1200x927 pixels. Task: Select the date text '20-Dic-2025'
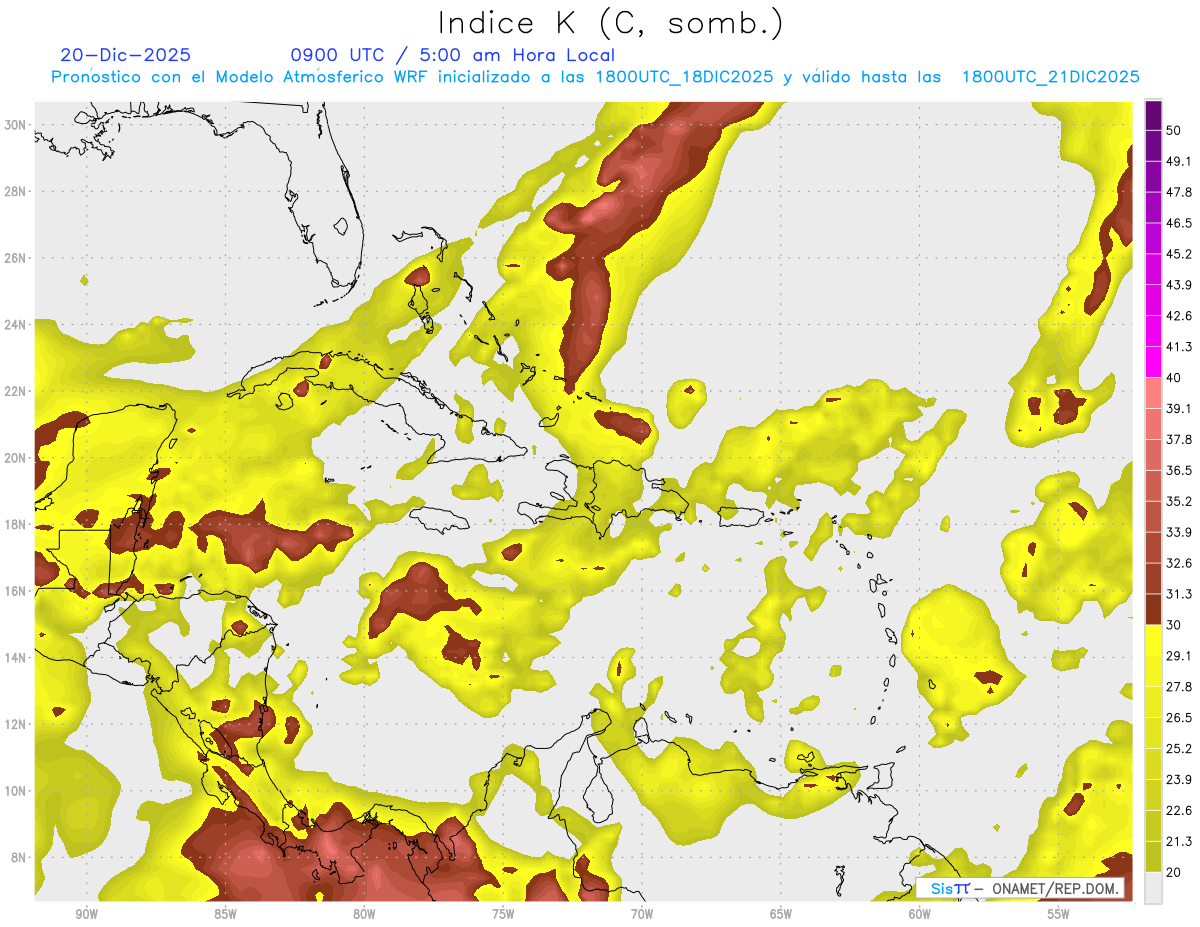point(125,55)
